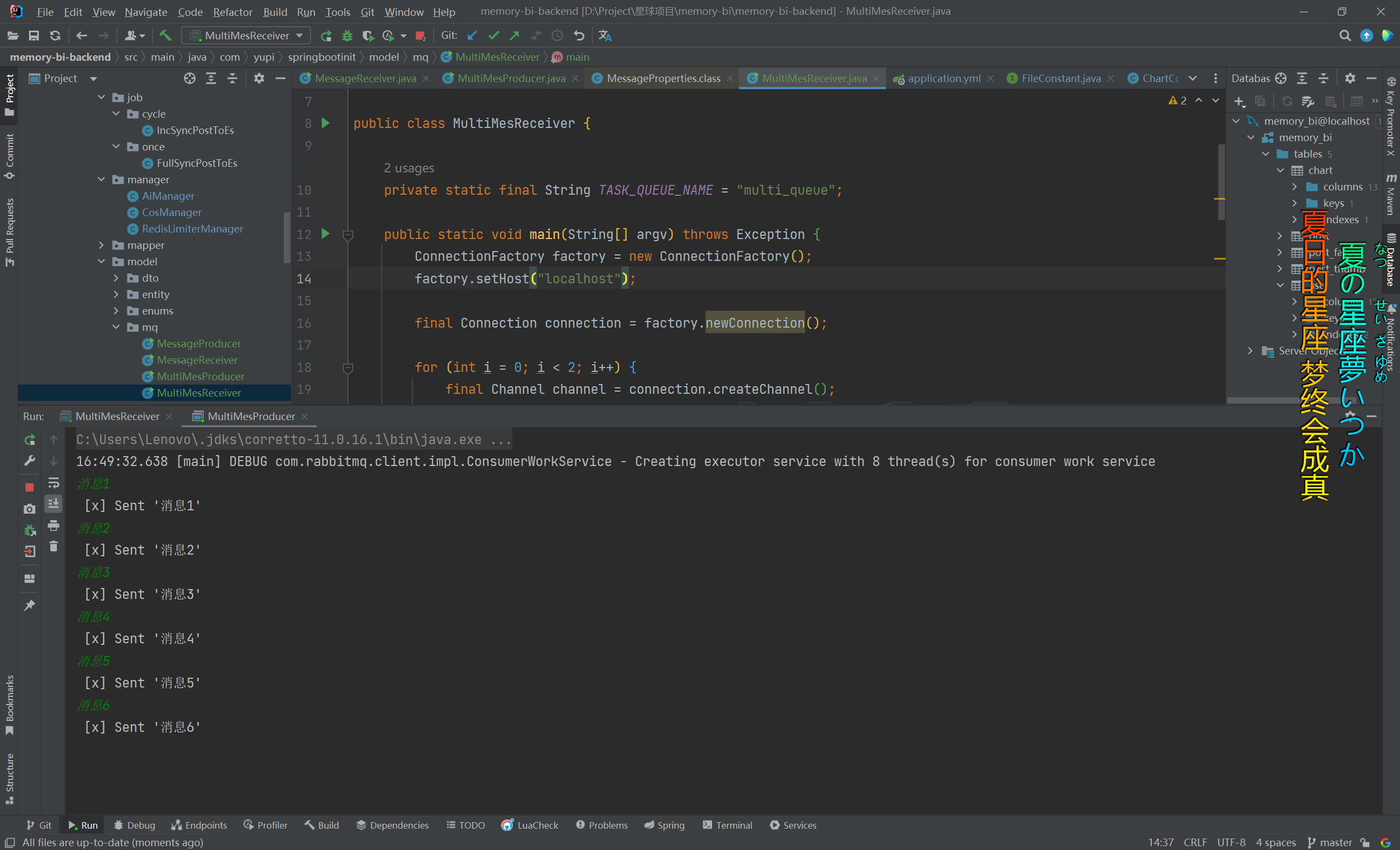Click the Run with Coverage toolbar icon
The image size is (1400, 850).
(x=367, y=36)
